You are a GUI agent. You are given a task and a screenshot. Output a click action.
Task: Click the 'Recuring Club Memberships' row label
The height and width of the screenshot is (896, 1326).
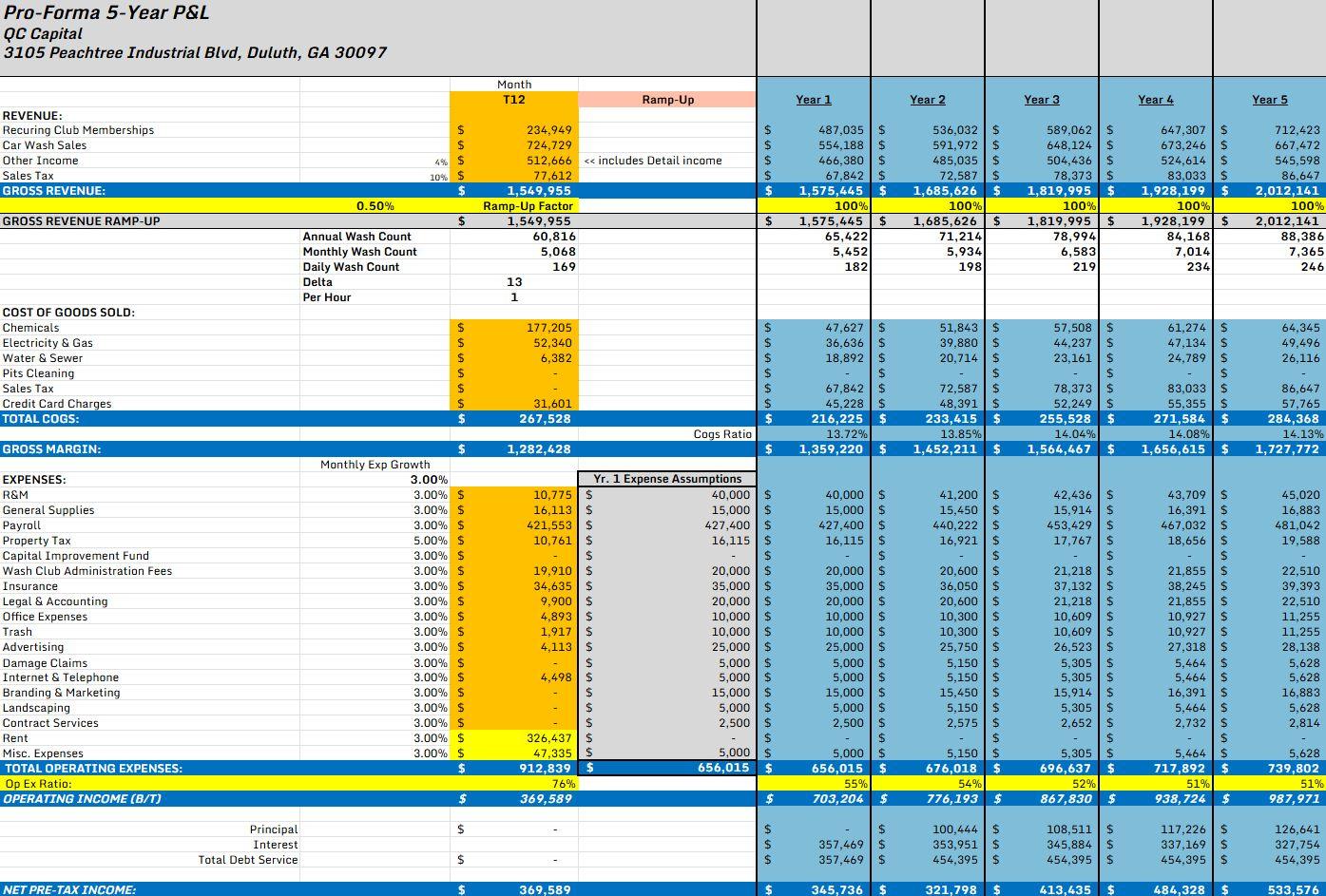click(78, 130)
